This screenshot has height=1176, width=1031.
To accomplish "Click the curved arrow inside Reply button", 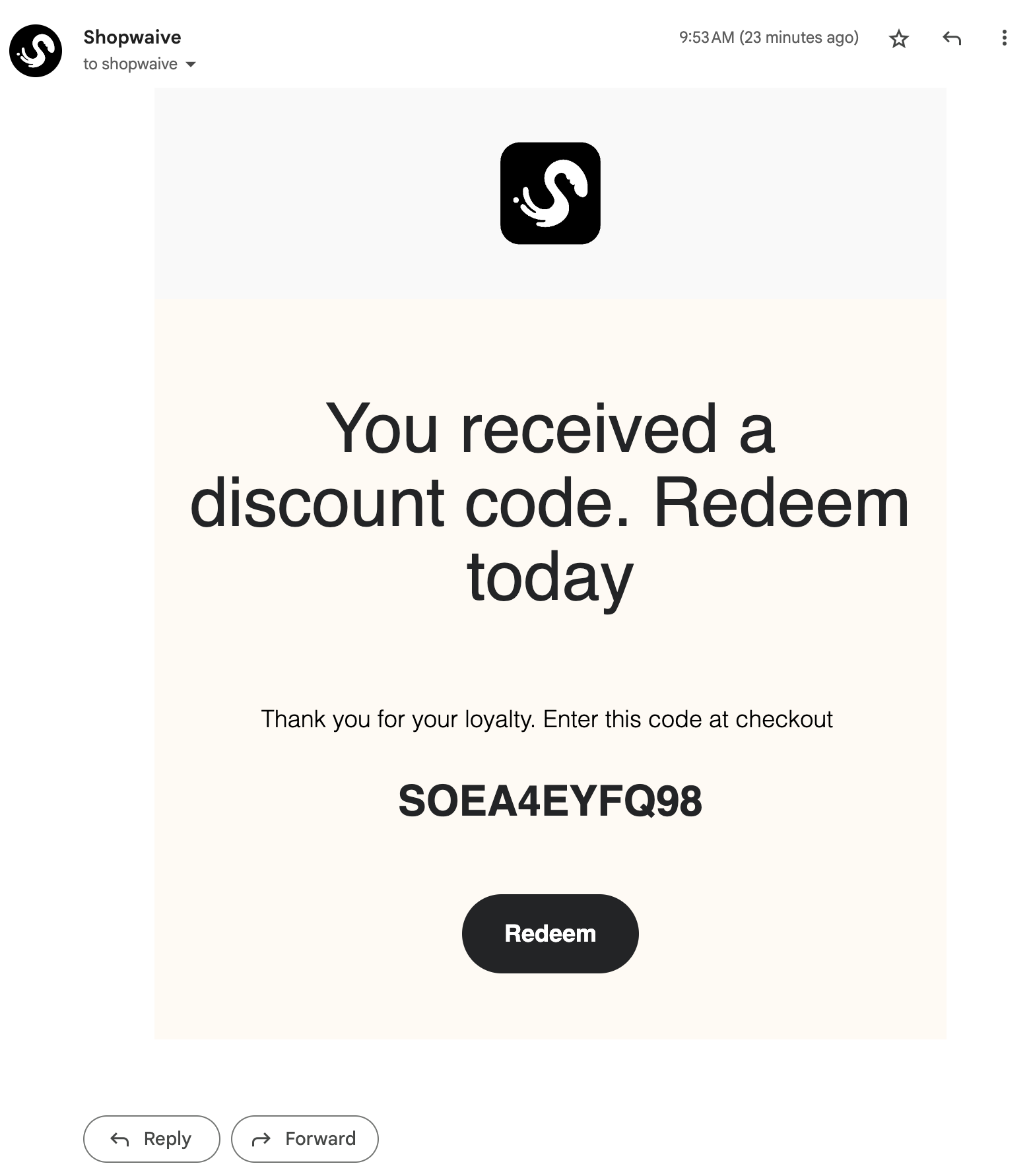I will tap(119, 1139).
